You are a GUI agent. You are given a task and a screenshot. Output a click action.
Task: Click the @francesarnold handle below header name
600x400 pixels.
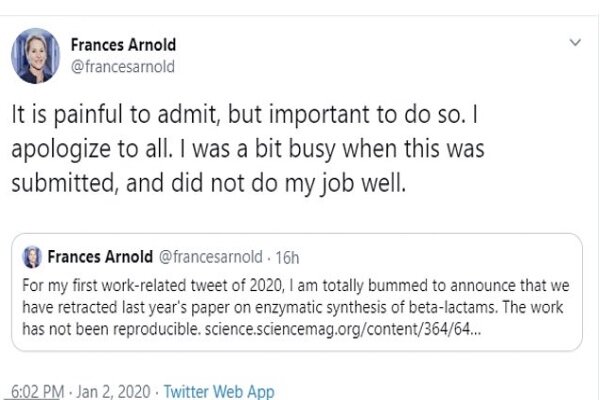pos(123,67)
